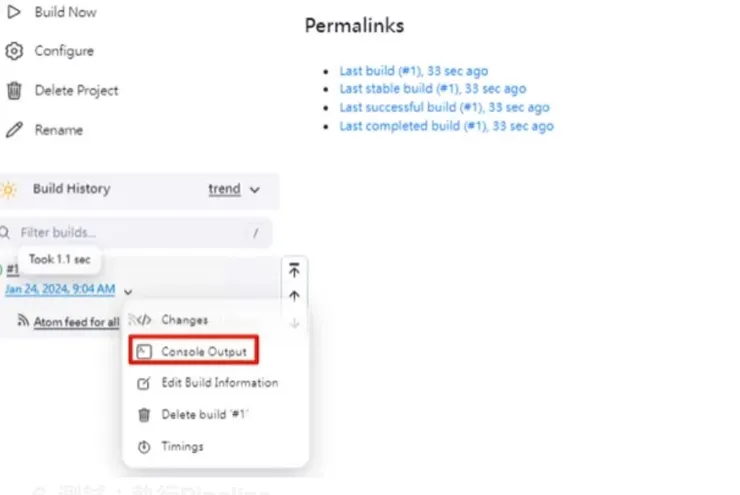Open the Last build (#1) permalink
Viewport: 740px width, 495px height.
click(413, 71)
